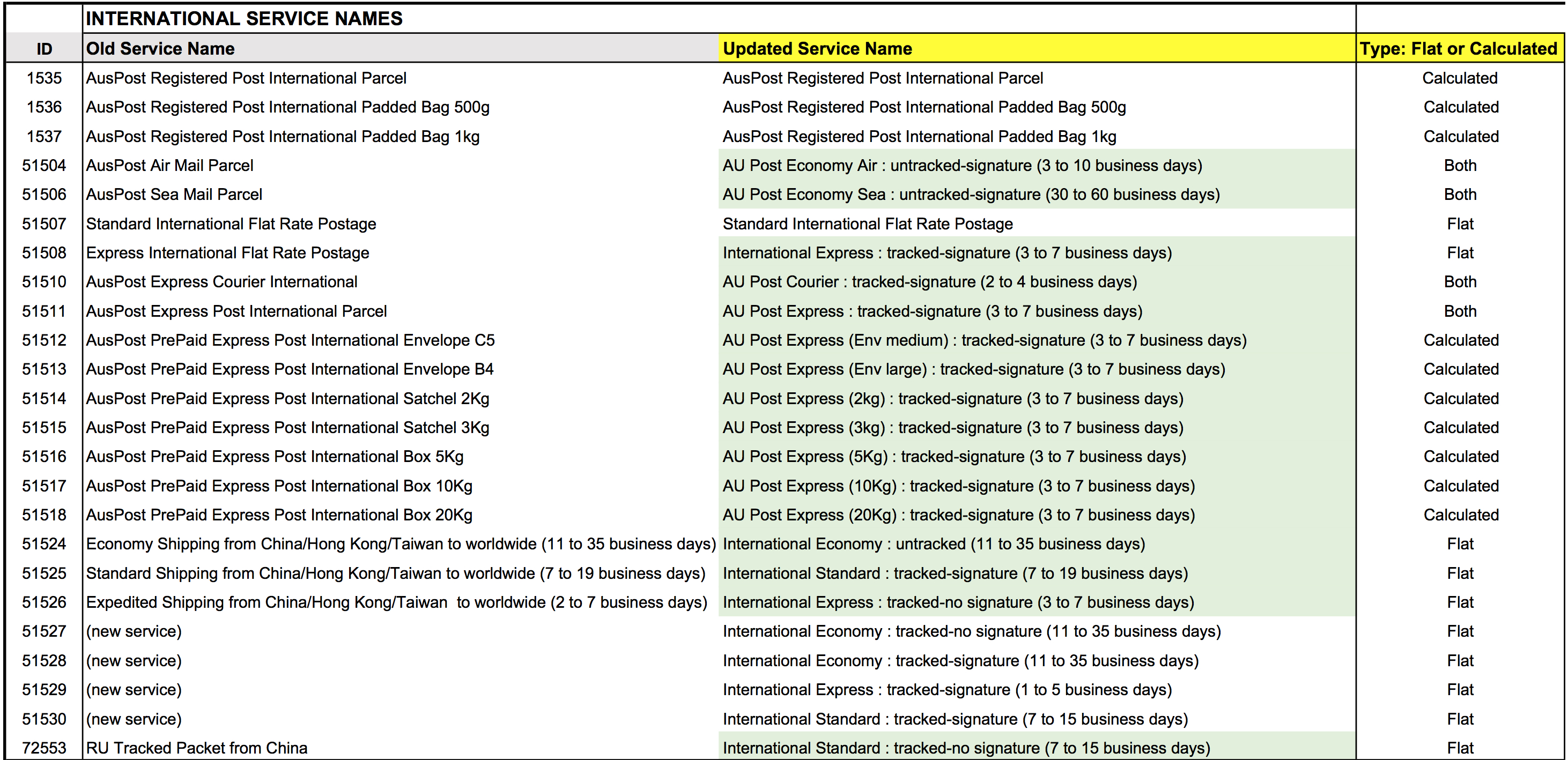Click 'AU Post Express (10Kg)' cell
The width and height of the screenshot is (1568, 760).
coord(958,486)
